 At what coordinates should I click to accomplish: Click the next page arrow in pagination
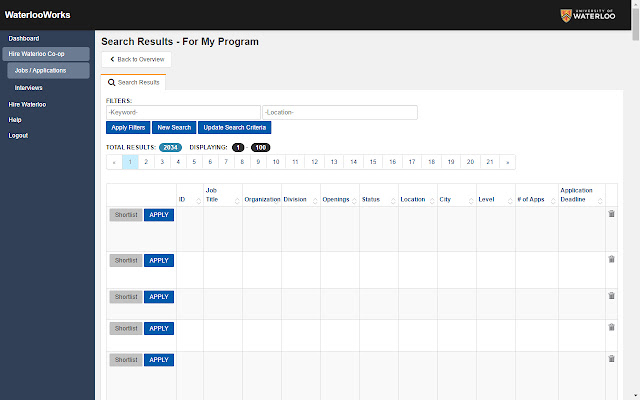pos(507,162)
